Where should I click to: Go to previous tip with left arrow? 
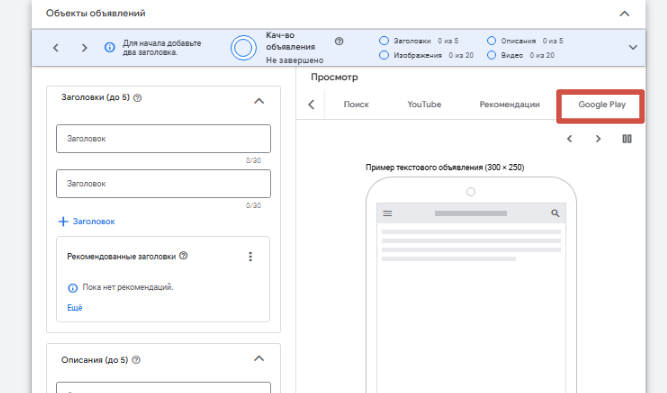click(56, 48)
